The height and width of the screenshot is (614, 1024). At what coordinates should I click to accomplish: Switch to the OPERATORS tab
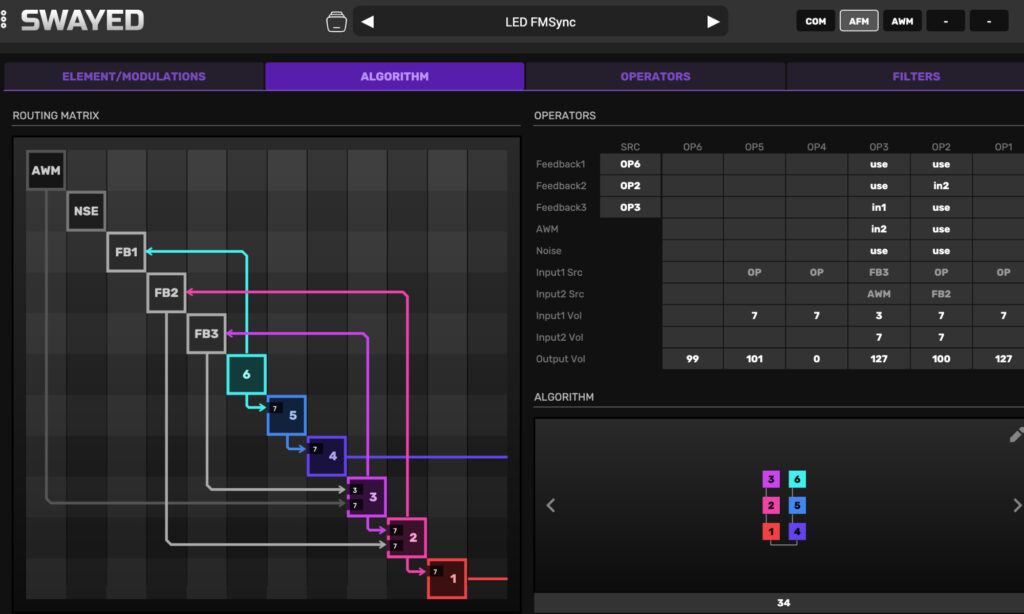click(655, 76)
